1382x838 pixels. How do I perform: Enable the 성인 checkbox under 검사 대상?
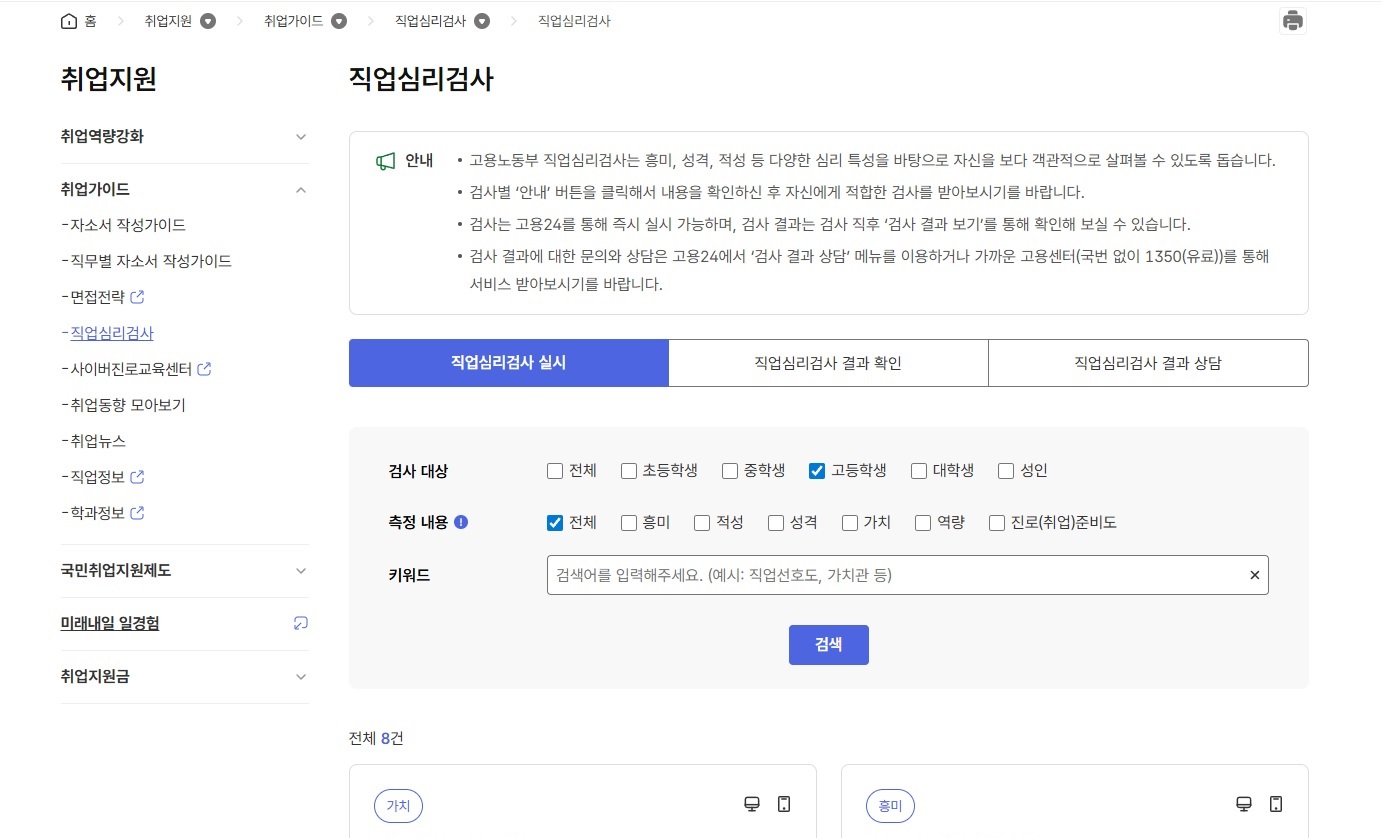[1005, 470]
